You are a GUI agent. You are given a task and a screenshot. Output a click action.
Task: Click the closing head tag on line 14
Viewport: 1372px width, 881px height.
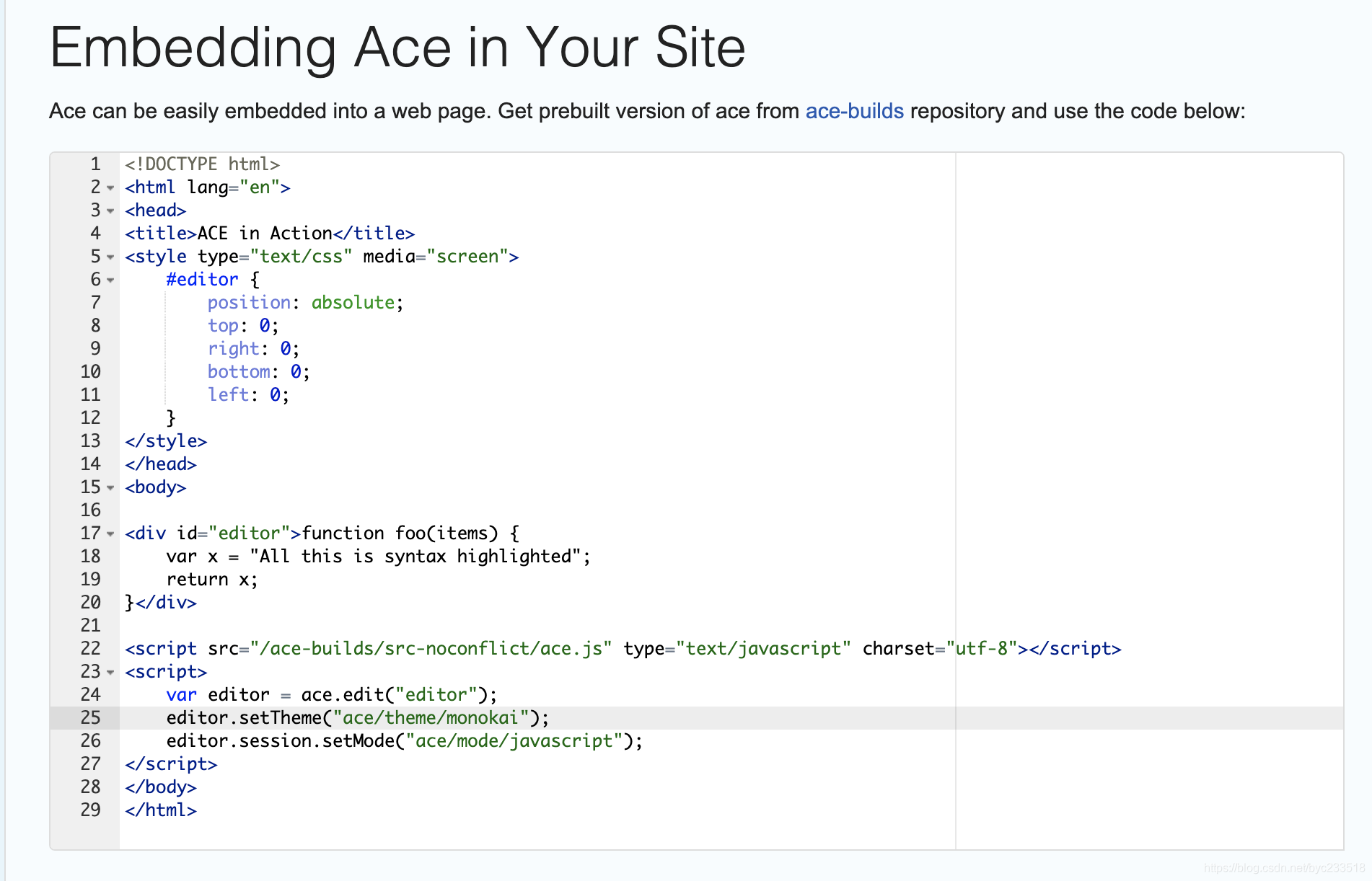click(x=161, y=464)
